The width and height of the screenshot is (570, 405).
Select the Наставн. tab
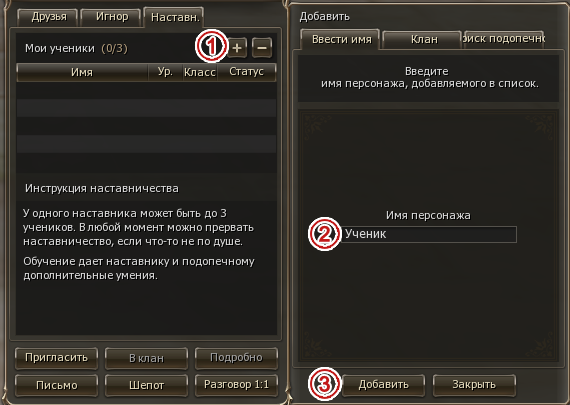(174, 17)
